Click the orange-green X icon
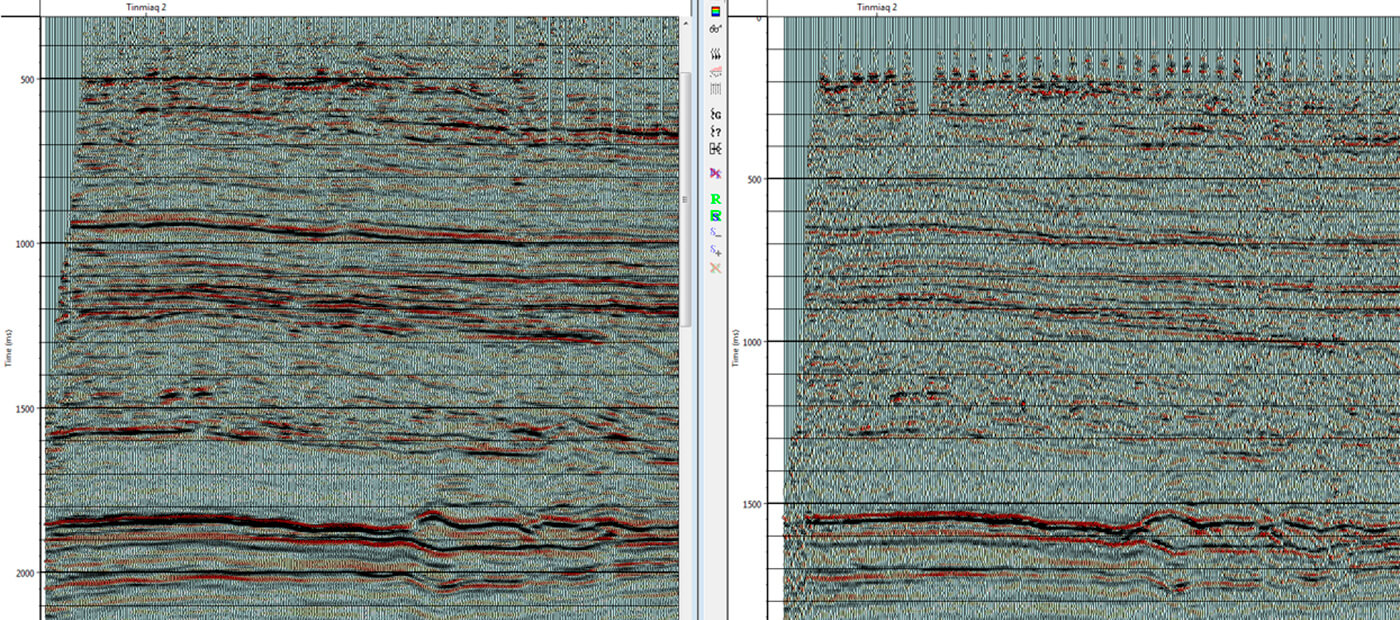This screenshot has width=1400, height=620. point(716,268)
